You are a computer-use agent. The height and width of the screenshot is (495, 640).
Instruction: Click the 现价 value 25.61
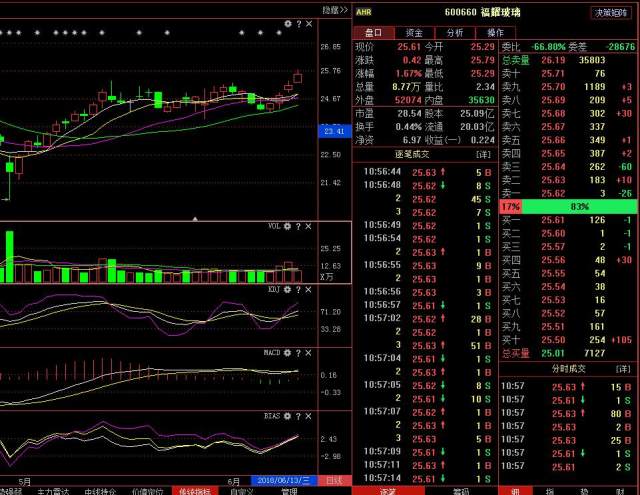tap(409, 47)
